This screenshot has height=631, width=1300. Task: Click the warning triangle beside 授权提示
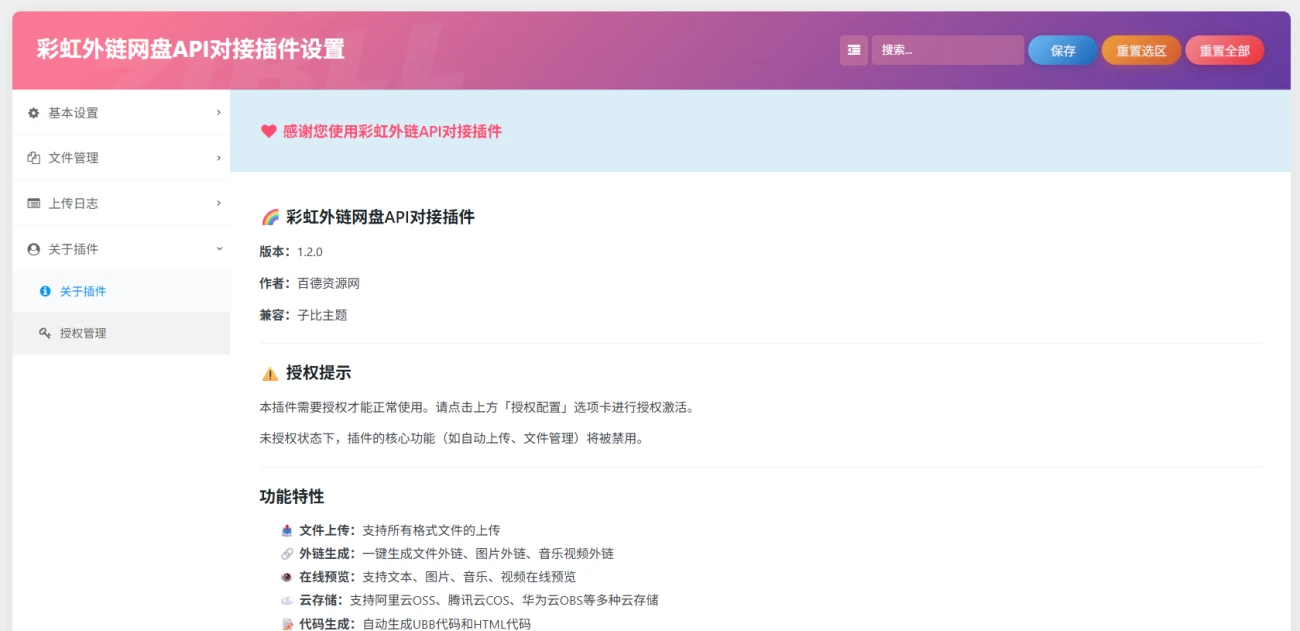click(268, 372)
